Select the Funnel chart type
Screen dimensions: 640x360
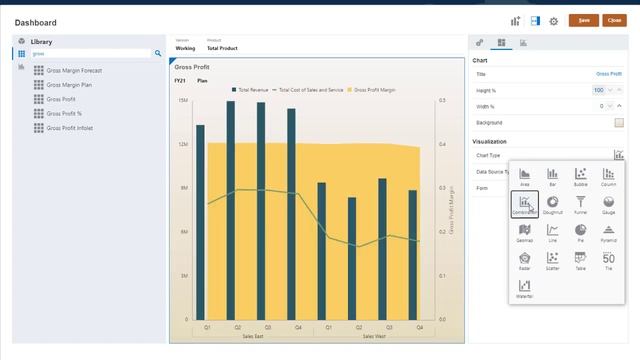(x=580, y=204)
